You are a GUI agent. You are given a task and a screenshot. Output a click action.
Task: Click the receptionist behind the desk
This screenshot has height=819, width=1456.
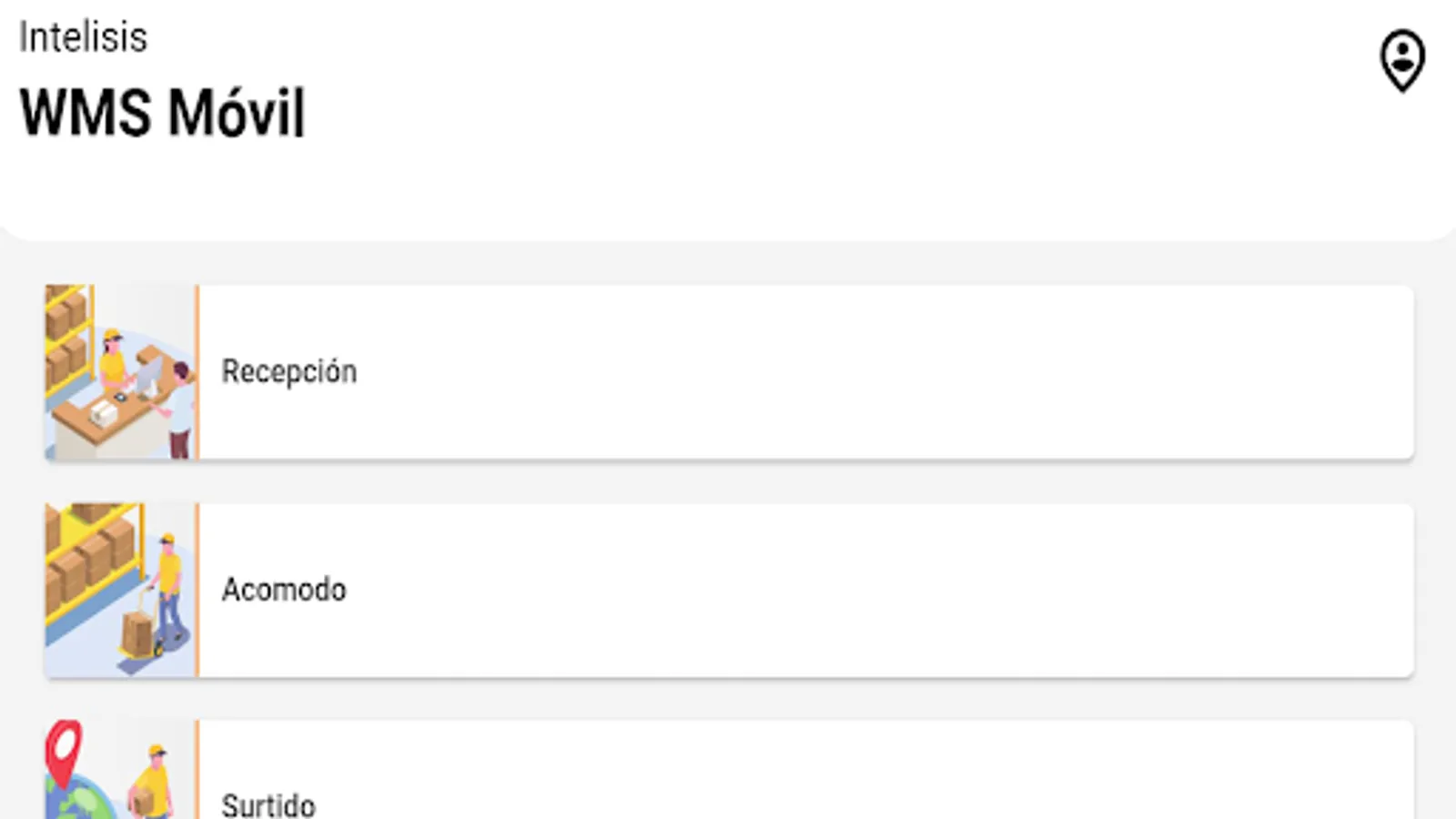tap(113, 359)
